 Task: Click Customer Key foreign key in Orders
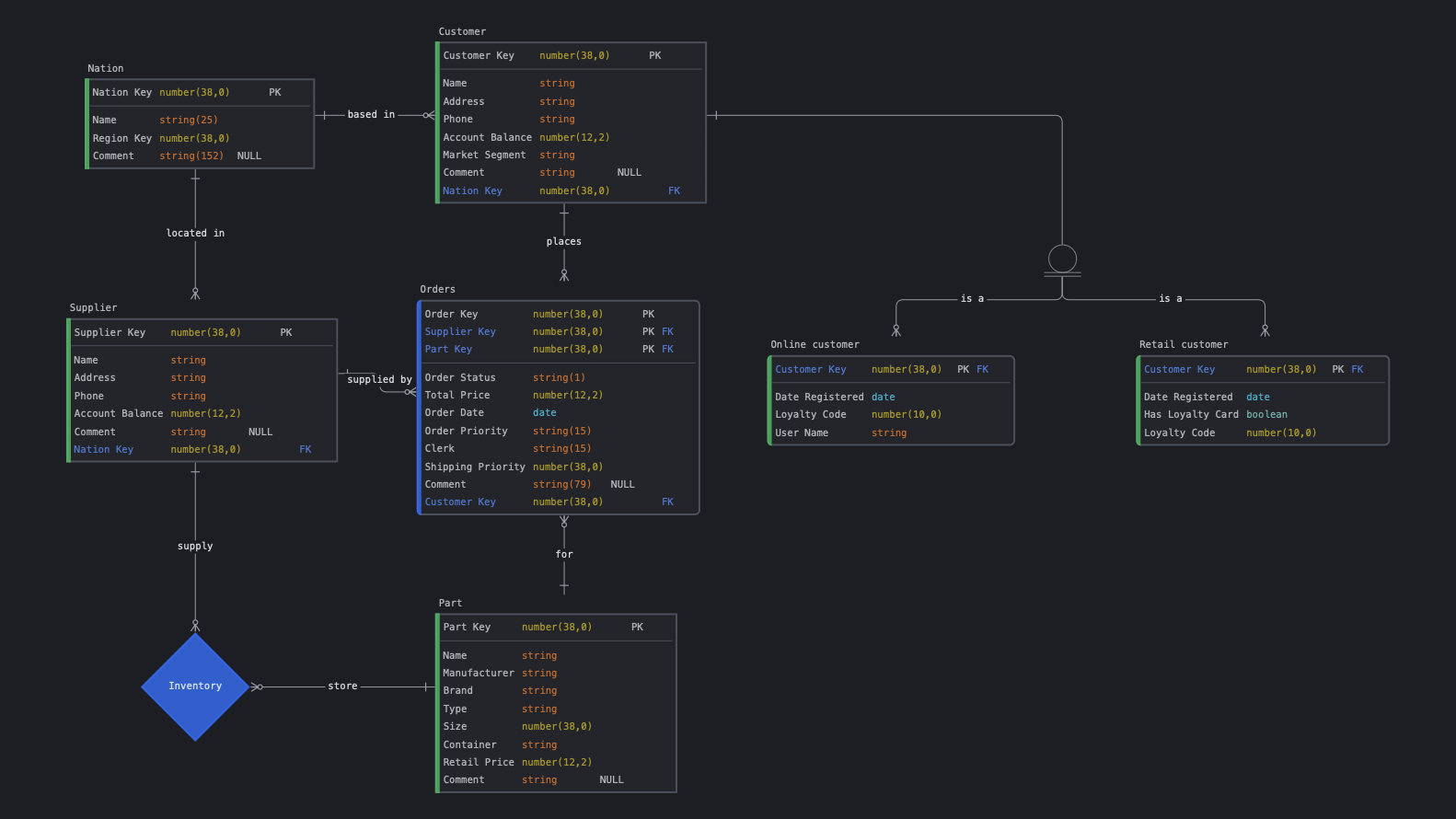coord(560,502)
